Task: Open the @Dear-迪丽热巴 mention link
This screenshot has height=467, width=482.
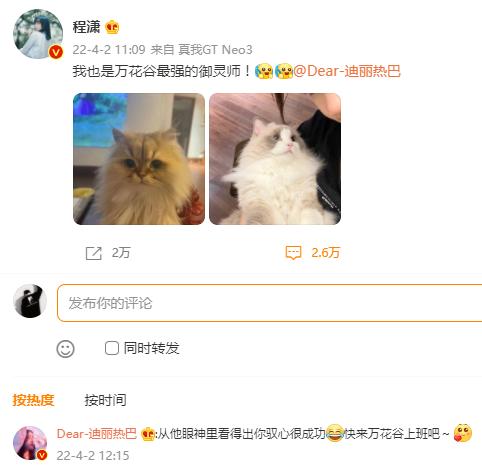Action: click(347, 71)
